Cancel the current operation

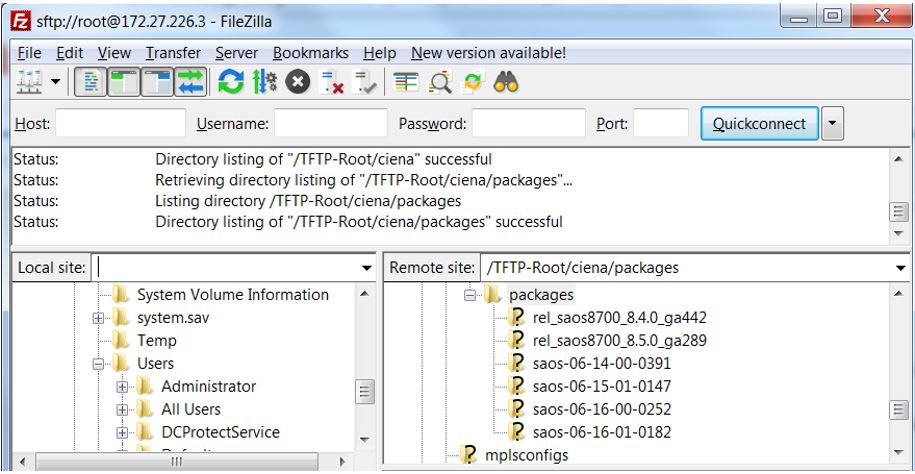click(x=296, y=84)
